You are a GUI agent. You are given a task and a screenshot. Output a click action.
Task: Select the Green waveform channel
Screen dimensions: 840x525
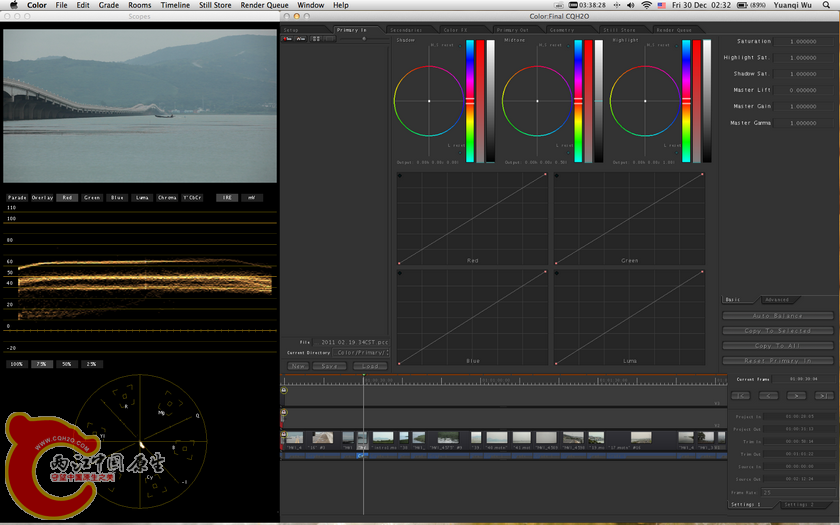(92, 198)
